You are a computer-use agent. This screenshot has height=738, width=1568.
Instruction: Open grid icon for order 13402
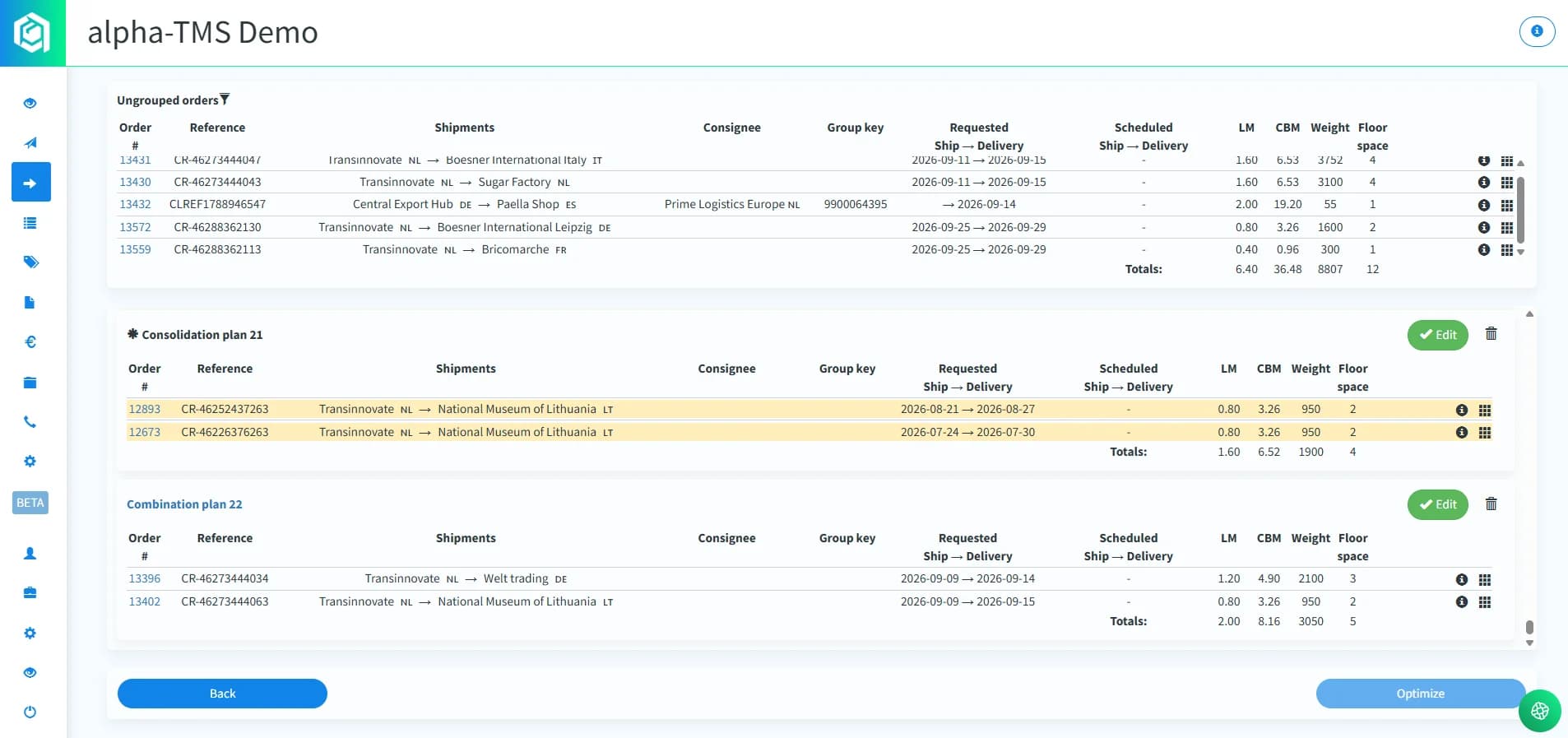[1485, 602]
